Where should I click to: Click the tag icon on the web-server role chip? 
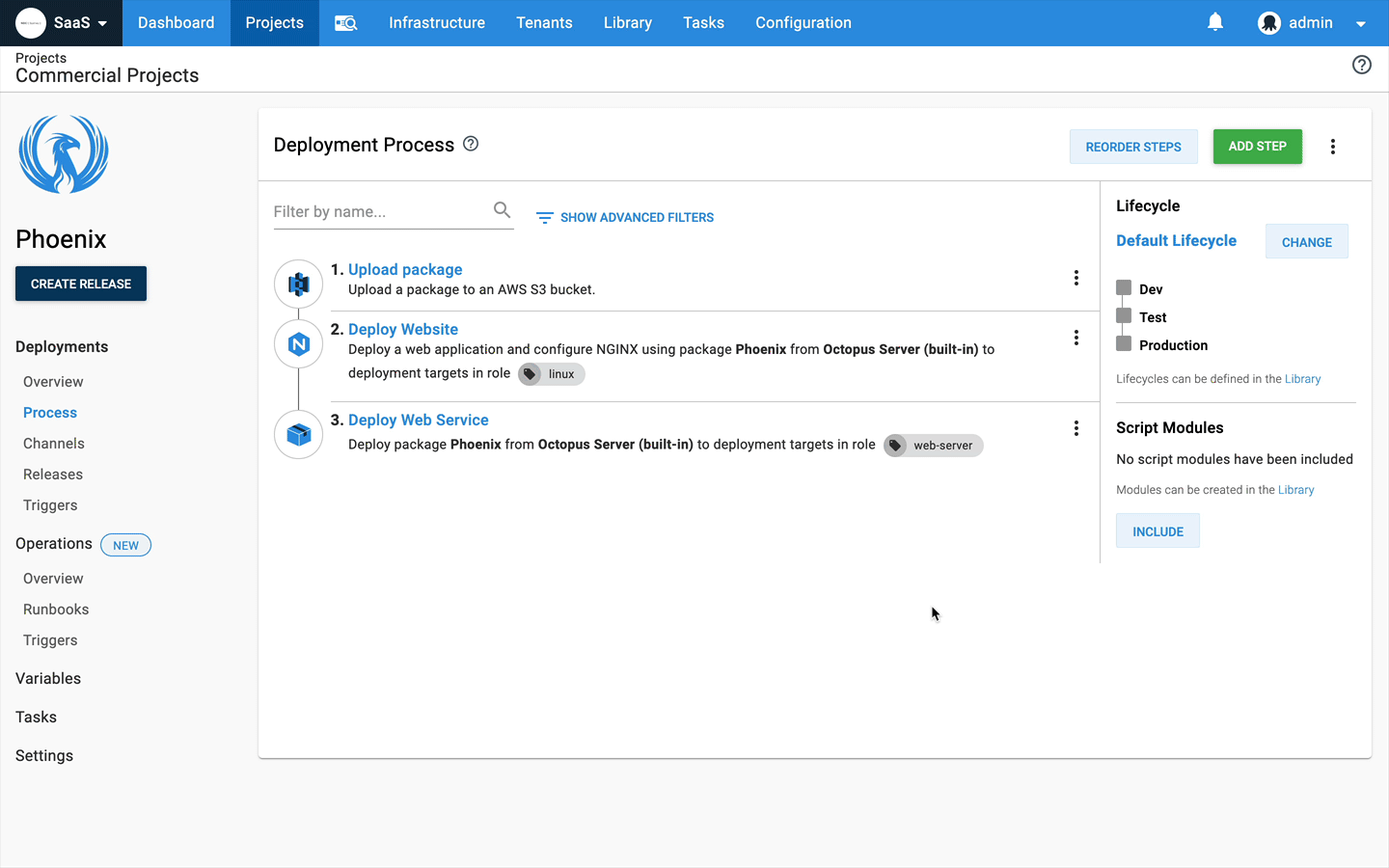(x=895, y=446)
